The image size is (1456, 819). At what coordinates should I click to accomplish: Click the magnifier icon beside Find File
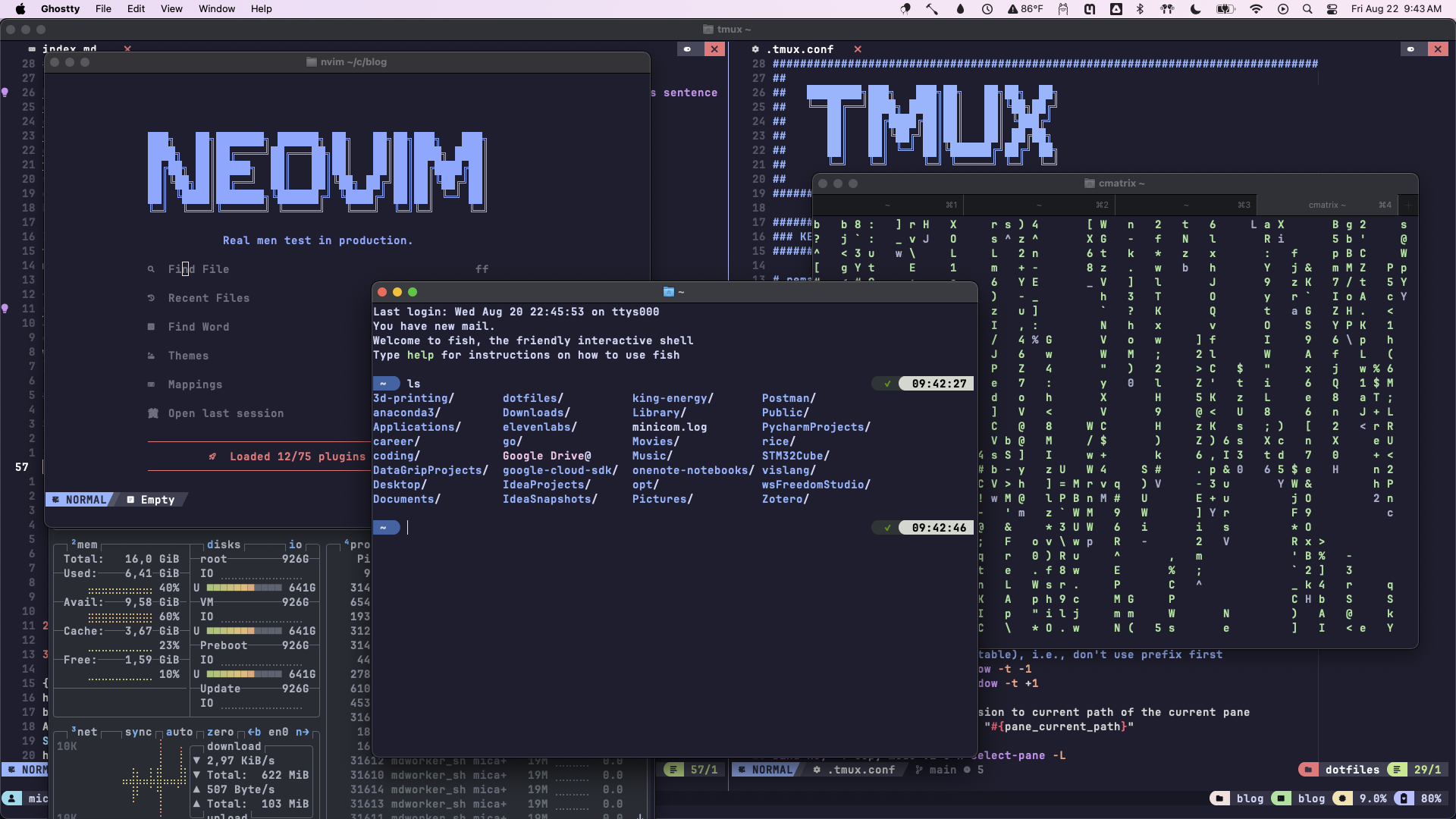click(x=152, y=269)
